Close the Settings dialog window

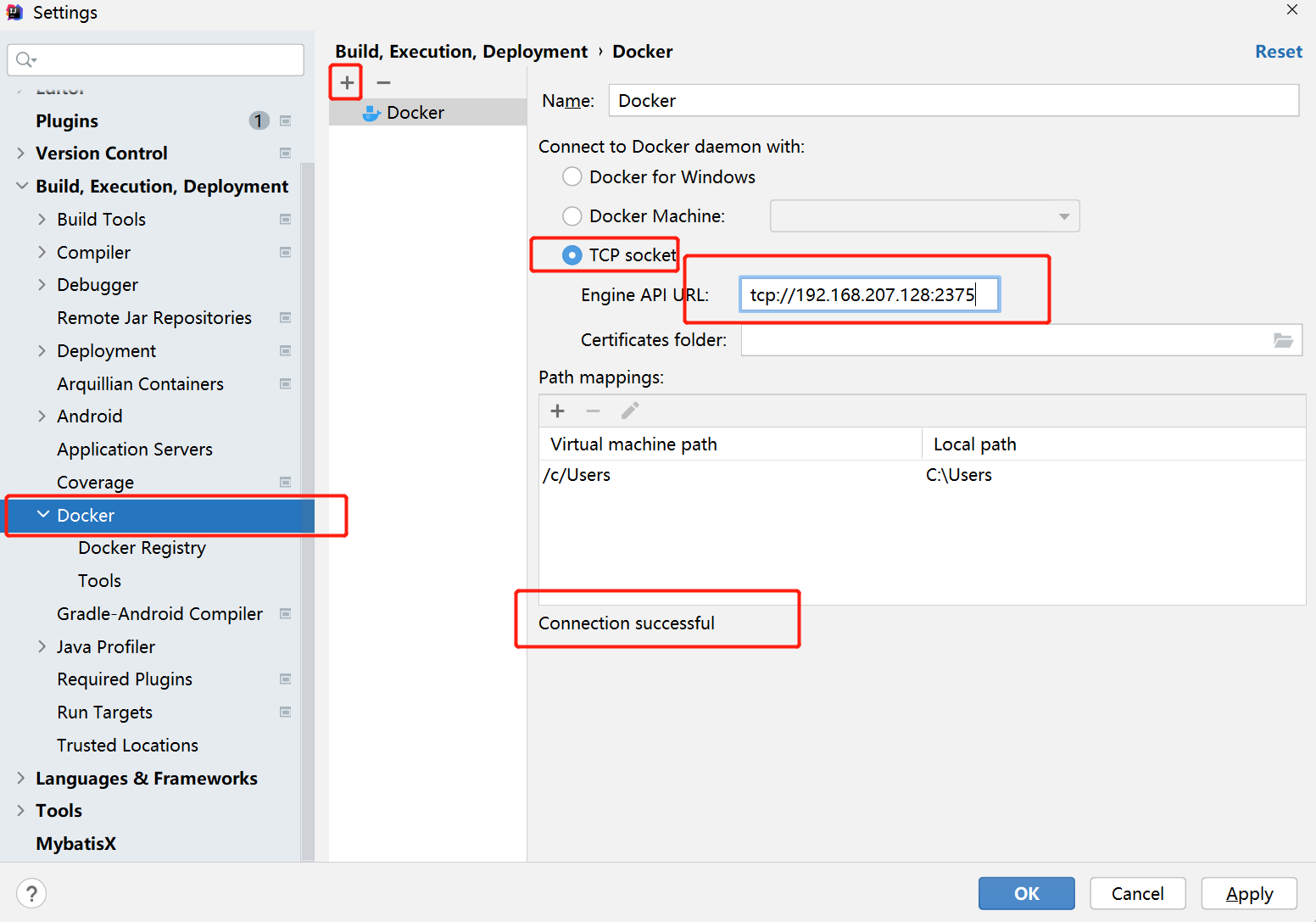[1291, 10]
